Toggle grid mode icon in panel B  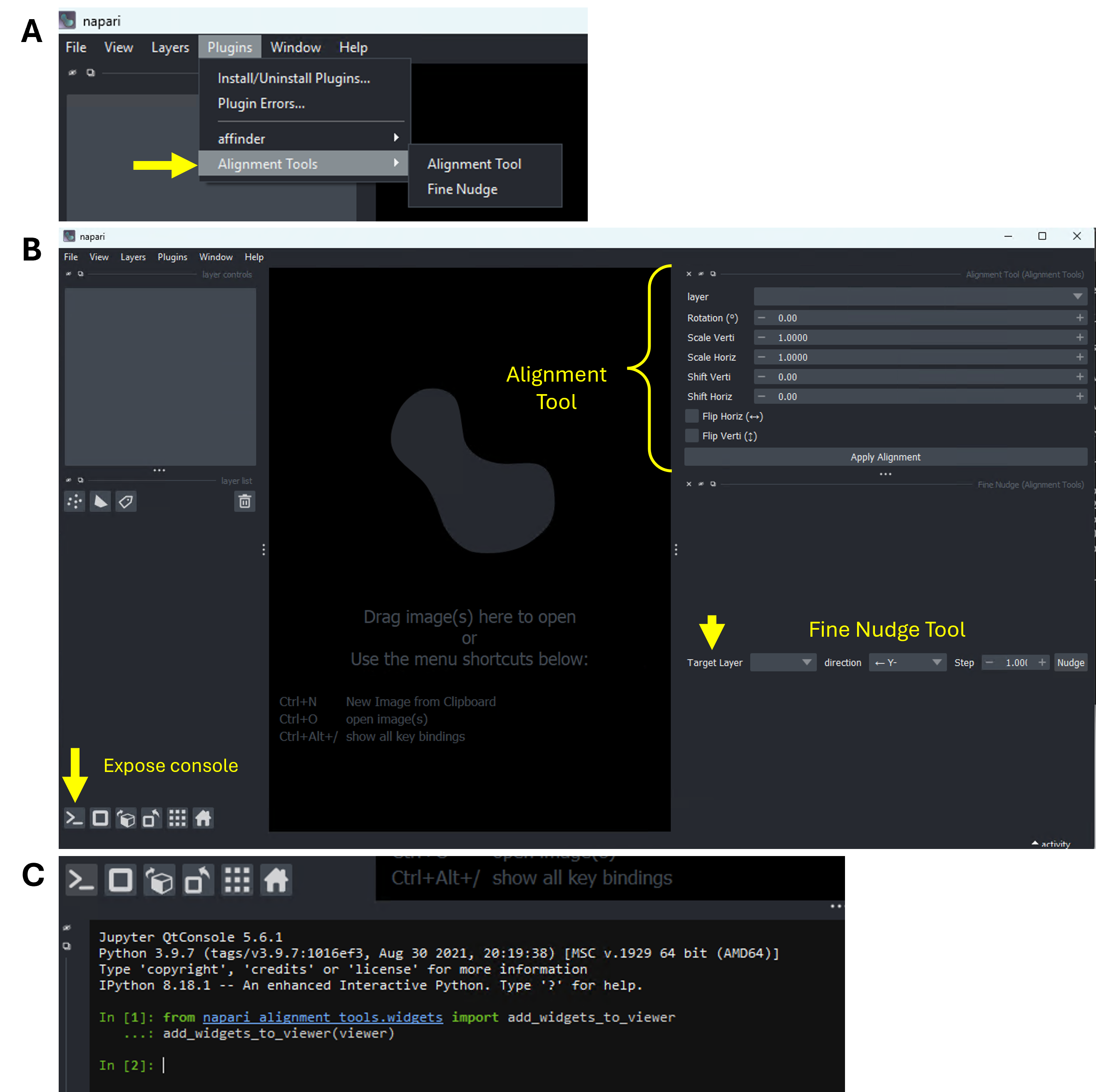(178, 818)
